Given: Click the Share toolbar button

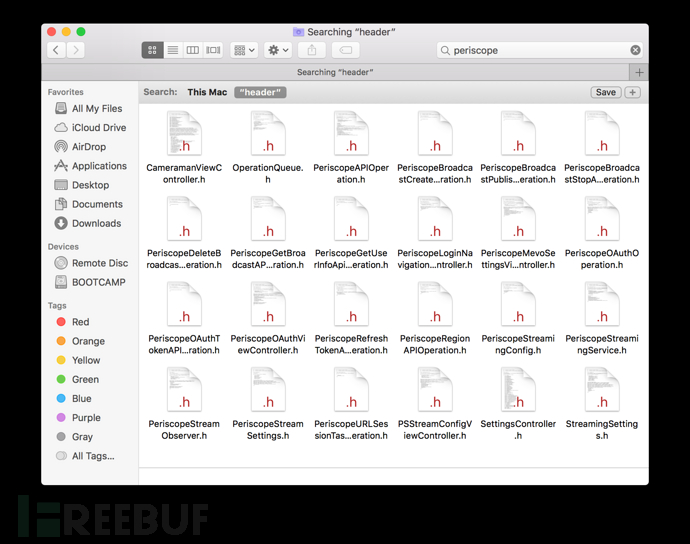Looking at the screenshot, I should [312, 50].
